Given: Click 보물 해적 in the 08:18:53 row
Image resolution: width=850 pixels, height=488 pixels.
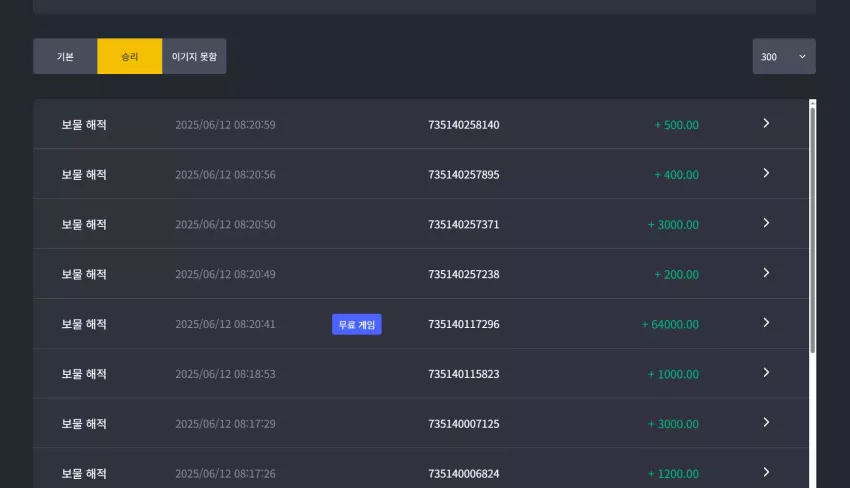Looking at the screenshot, I should point(83,374).
